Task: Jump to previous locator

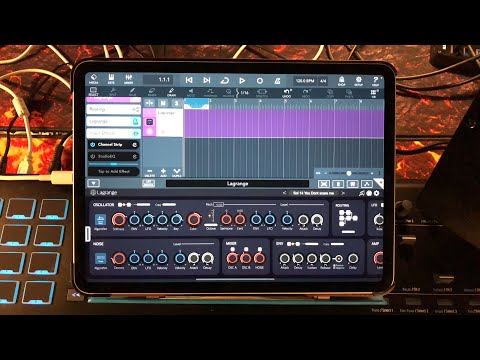Action: [189, 80]
